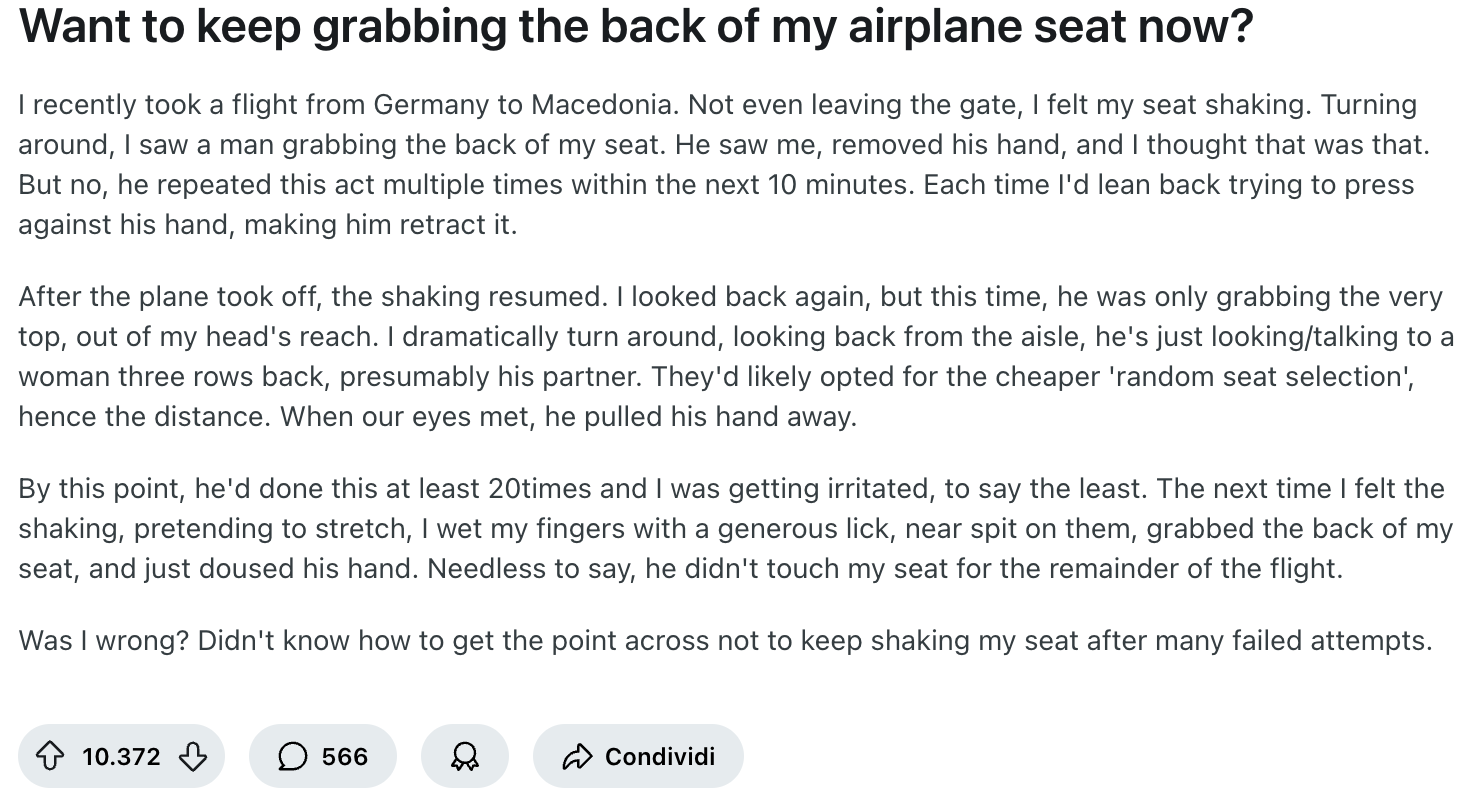
Task: Give an award using the ribbon icon
Action: (465, 756)
